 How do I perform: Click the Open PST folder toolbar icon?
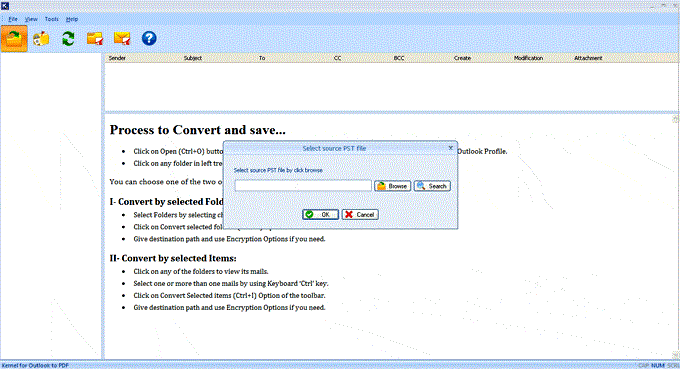tap(14, 39)
